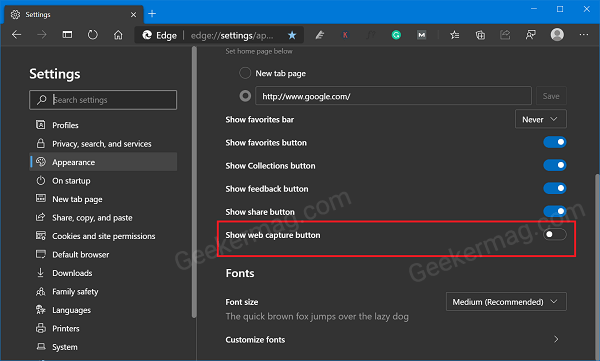Image resolution: width=600 pixels, height=361 pixels.
Task: Select Appearance in the sidebar
Action: (103, 162)
